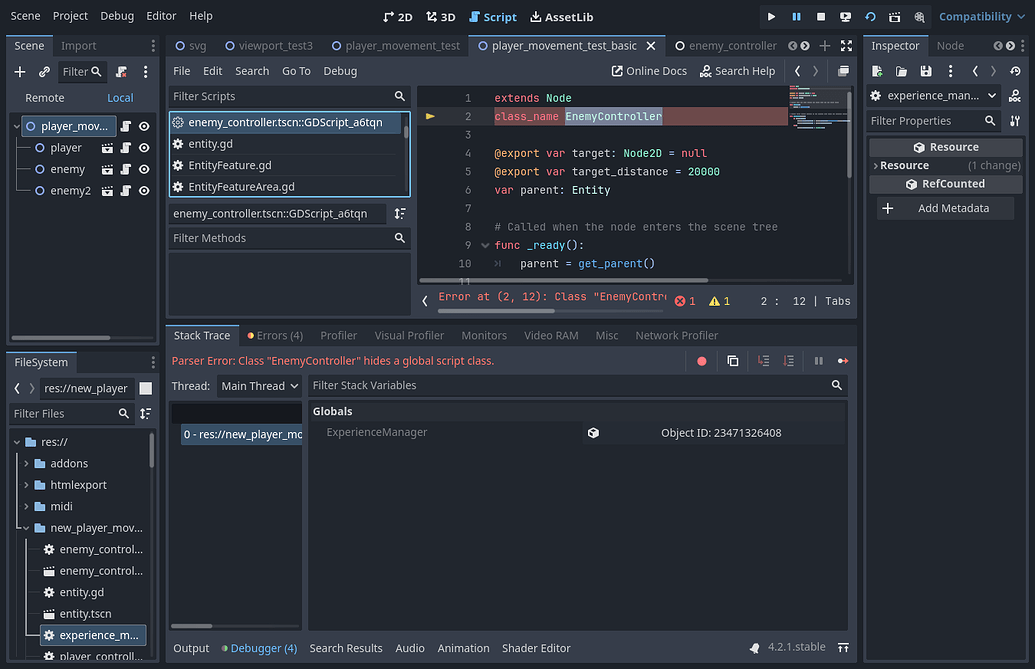Create new resource in Inspector
Image resolution: width=1035 pixels, height=669 pixels.
pos(877,71)
